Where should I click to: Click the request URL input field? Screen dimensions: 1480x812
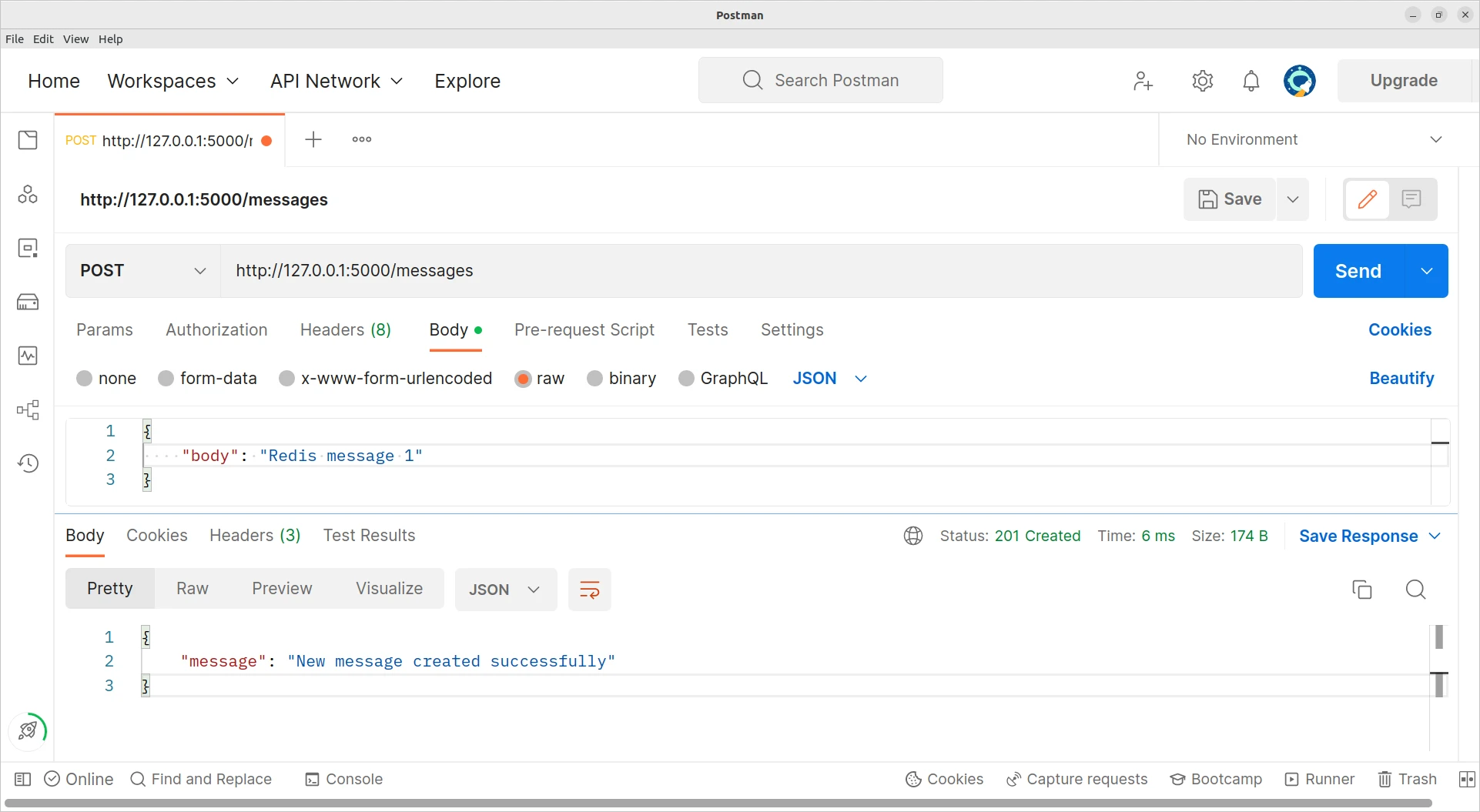click(761, 271)
